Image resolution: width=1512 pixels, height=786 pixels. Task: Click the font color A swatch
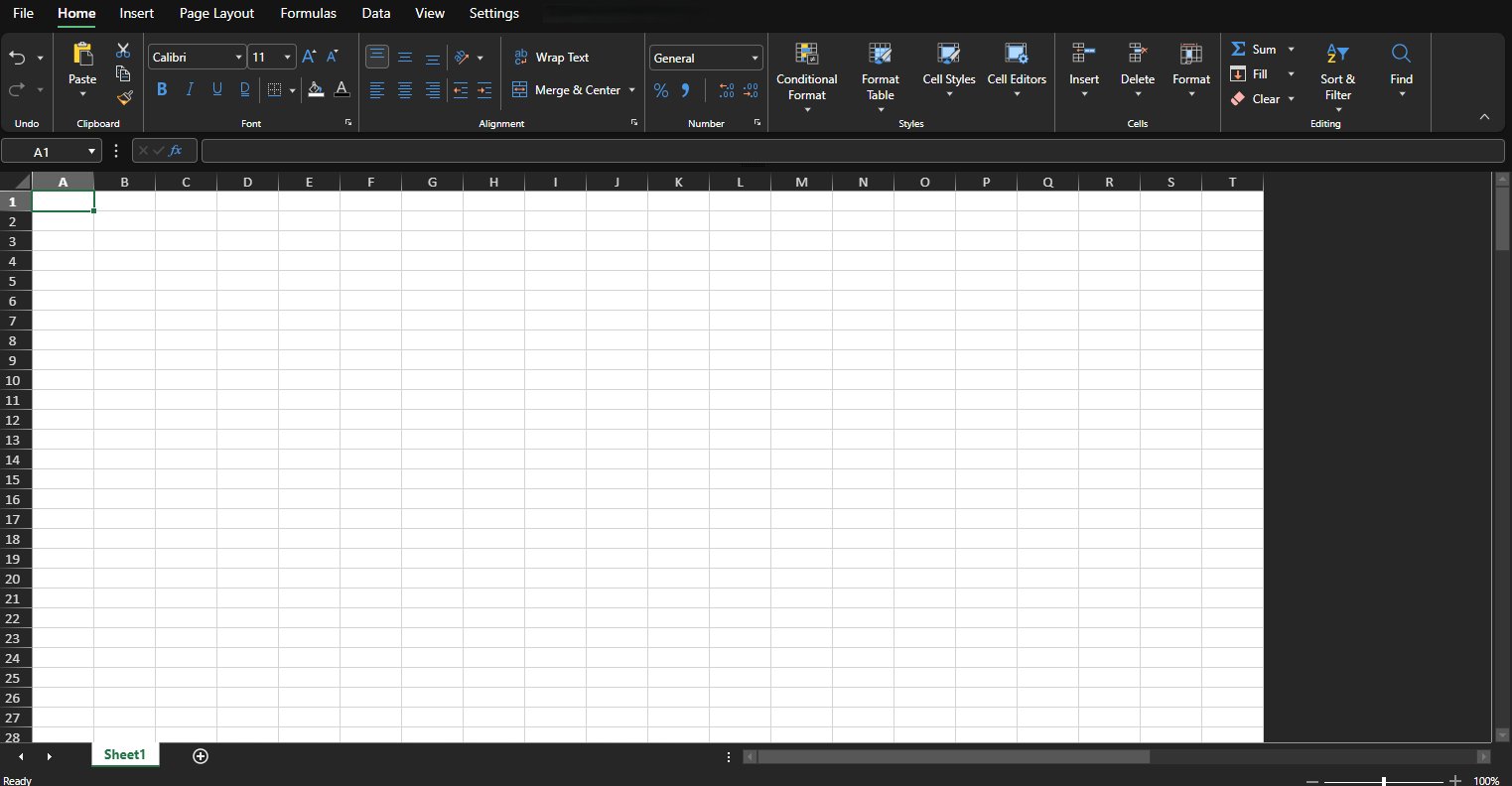coord(342,90)
